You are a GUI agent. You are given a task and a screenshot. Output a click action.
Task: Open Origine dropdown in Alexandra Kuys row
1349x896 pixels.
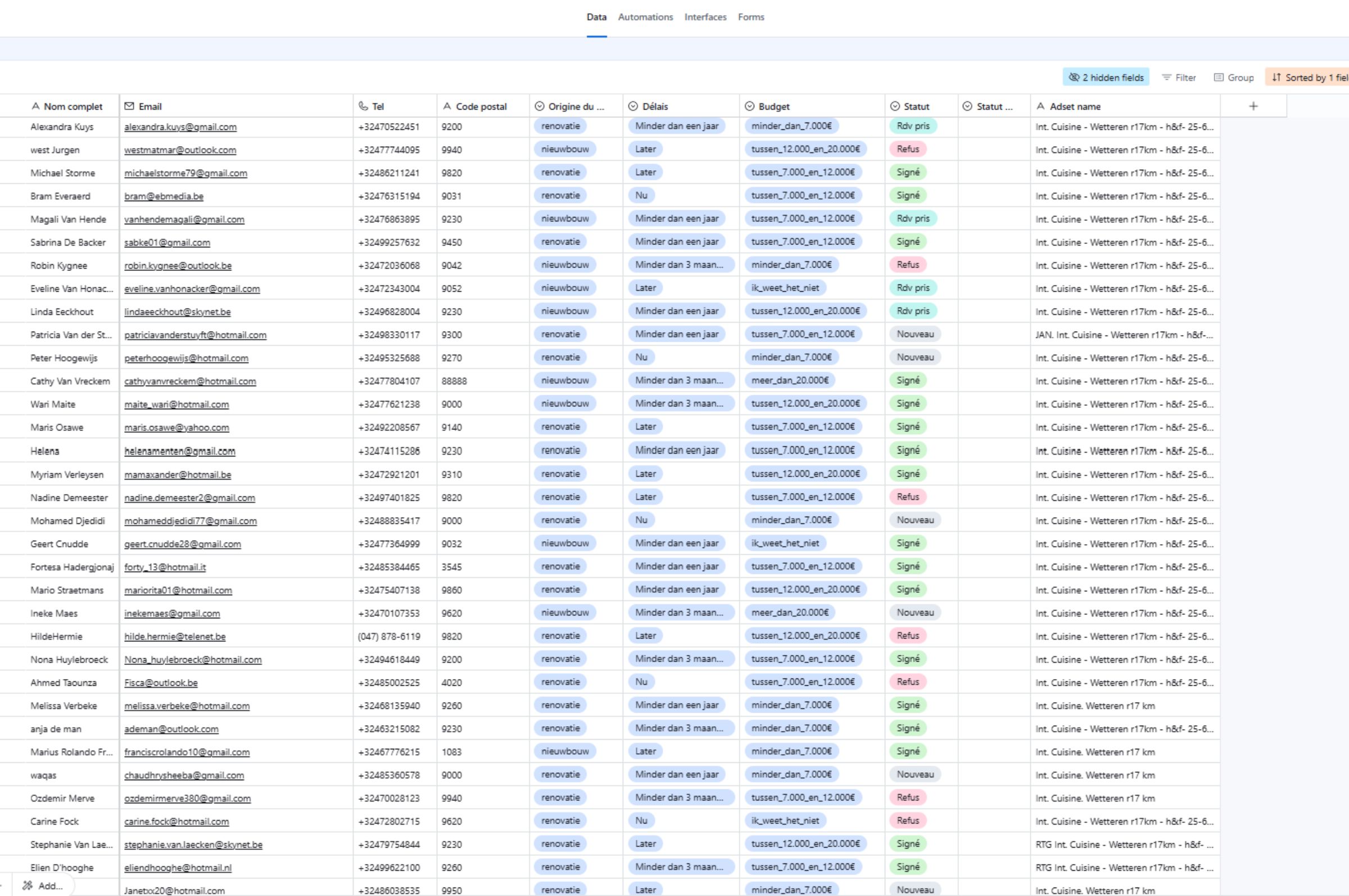pos(560,126)
